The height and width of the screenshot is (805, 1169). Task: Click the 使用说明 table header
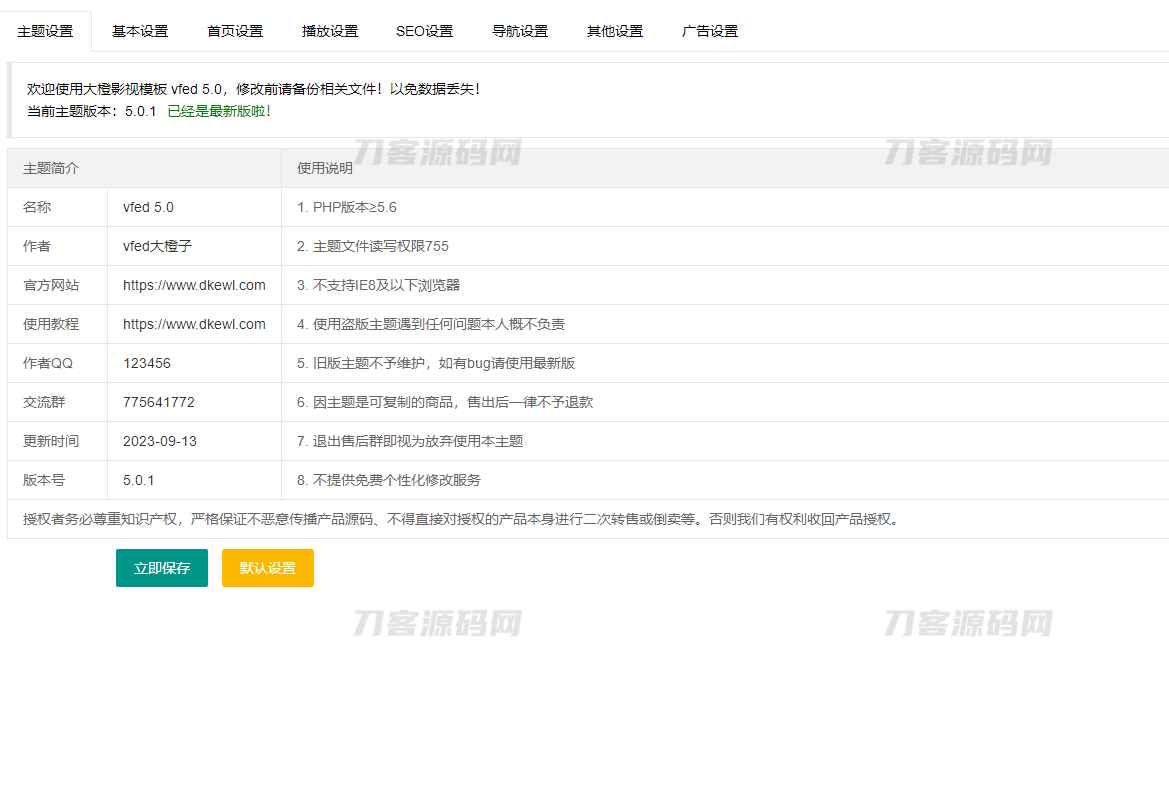click(x=318, y=168)
